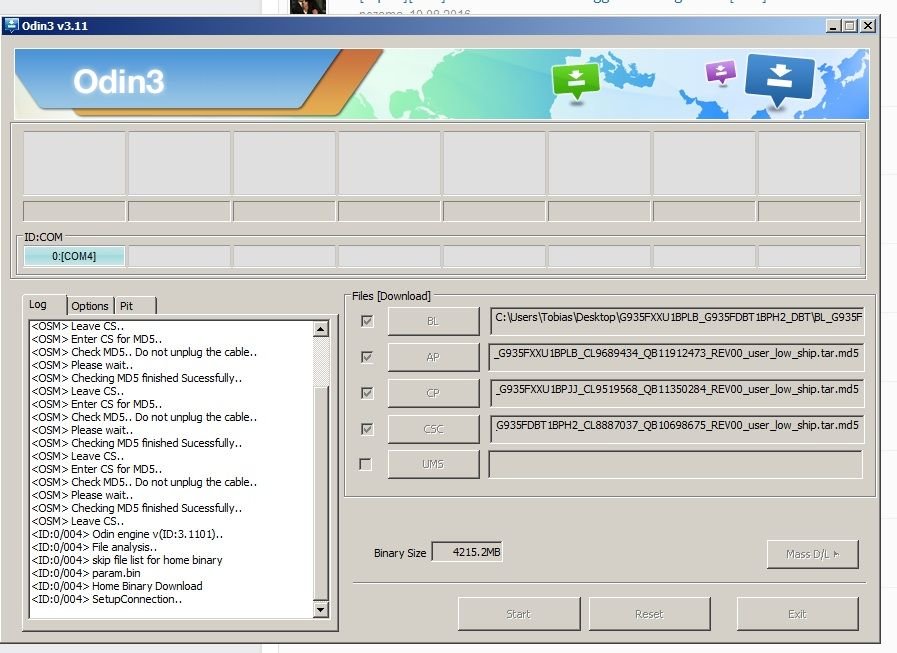Click the Start button
The image size is (897, 653).
point(519,614)
